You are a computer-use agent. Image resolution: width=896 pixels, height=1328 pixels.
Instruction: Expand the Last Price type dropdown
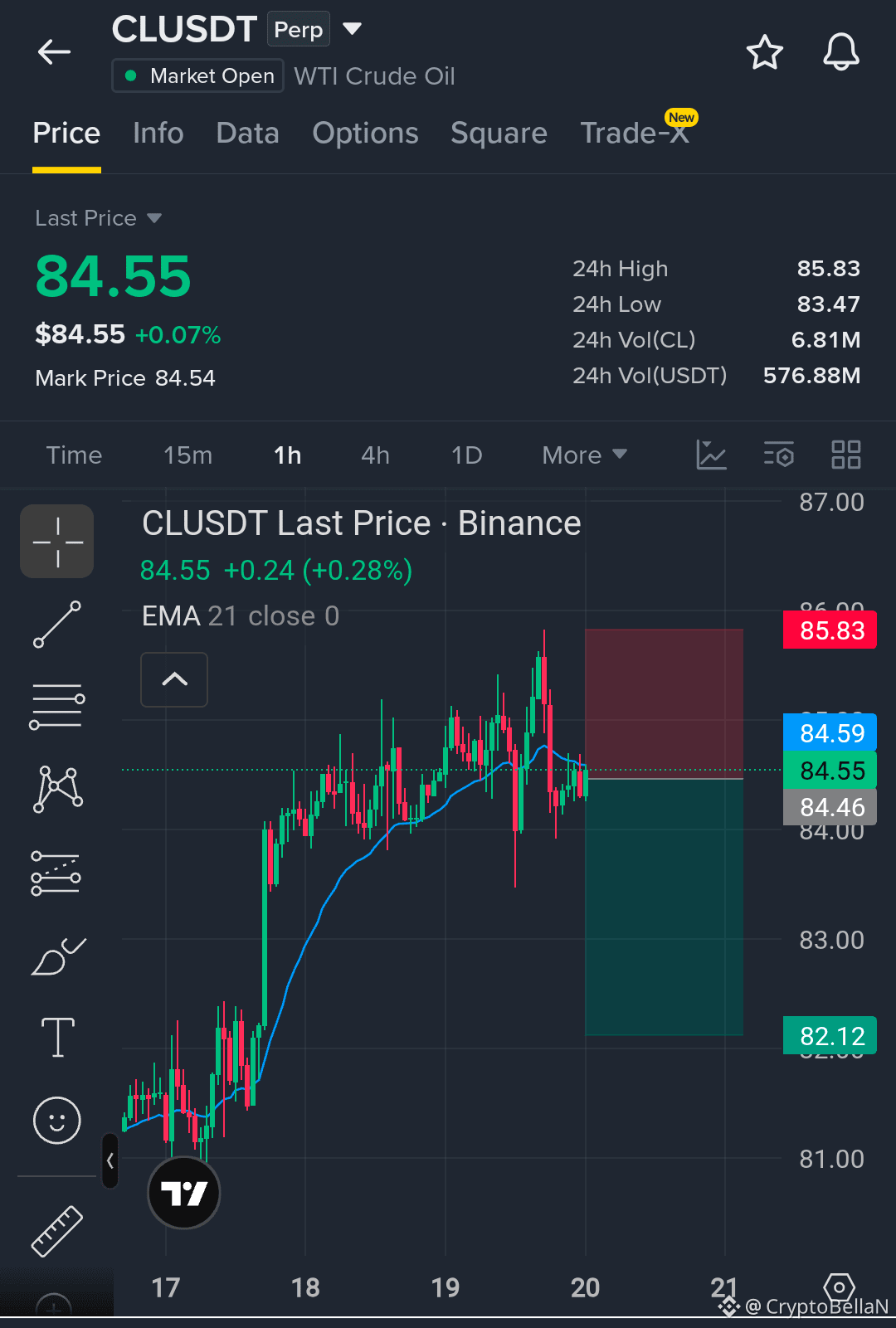point(98,218)
